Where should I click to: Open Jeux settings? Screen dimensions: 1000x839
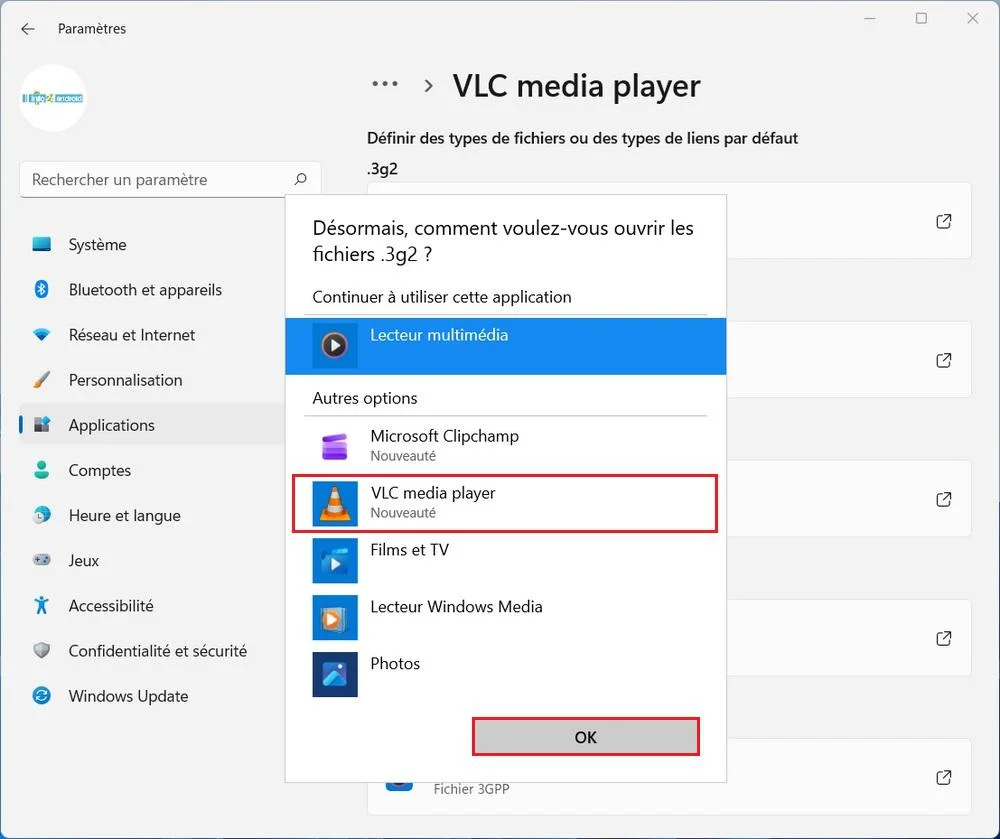(152, 560)
